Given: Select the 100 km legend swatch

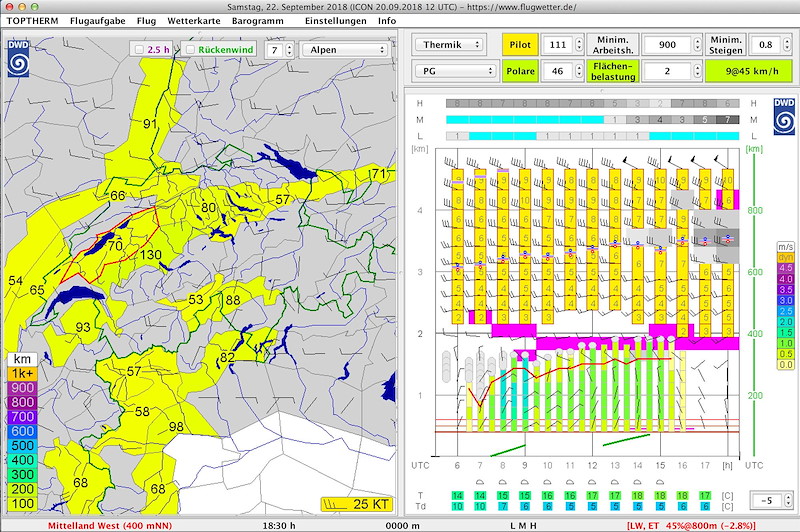Looking at the screenshot, I should pos(22,503).
